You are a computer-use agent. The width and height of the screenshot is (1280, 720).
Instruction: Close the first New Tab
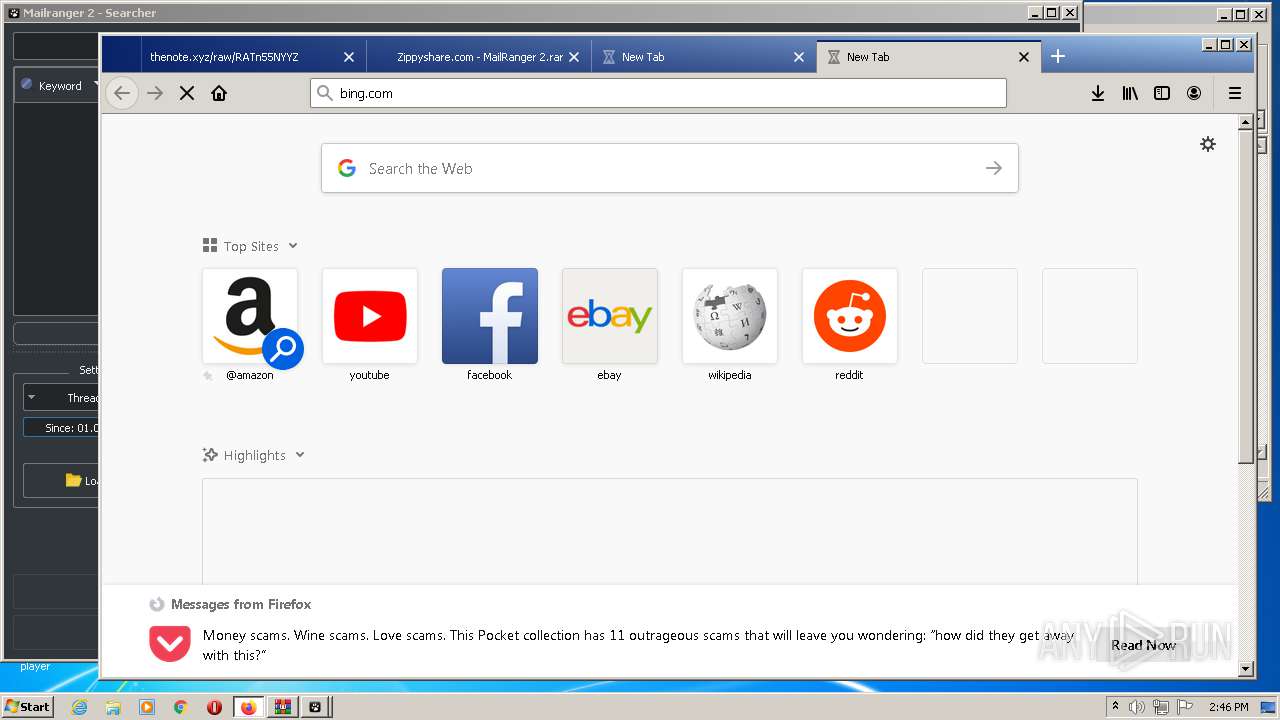(799, 57)
